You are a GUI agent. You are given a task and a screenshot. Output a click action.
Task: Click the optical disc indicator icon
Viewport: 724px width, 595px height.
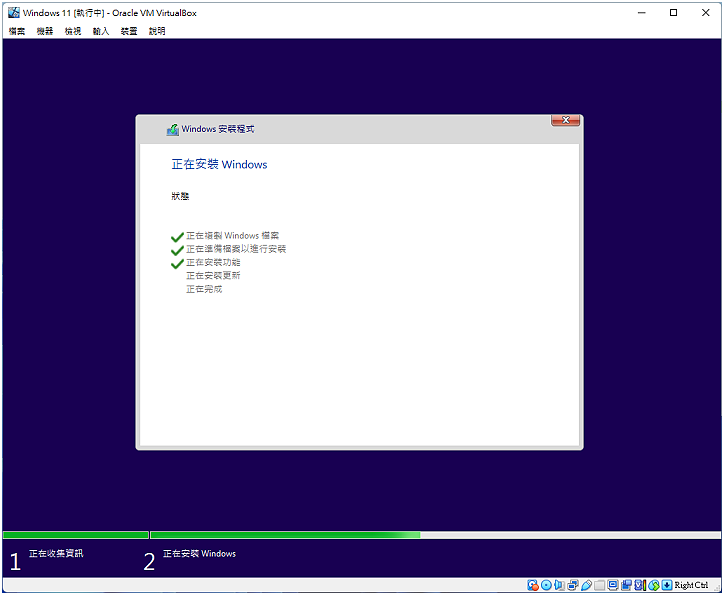click(546, 585)
